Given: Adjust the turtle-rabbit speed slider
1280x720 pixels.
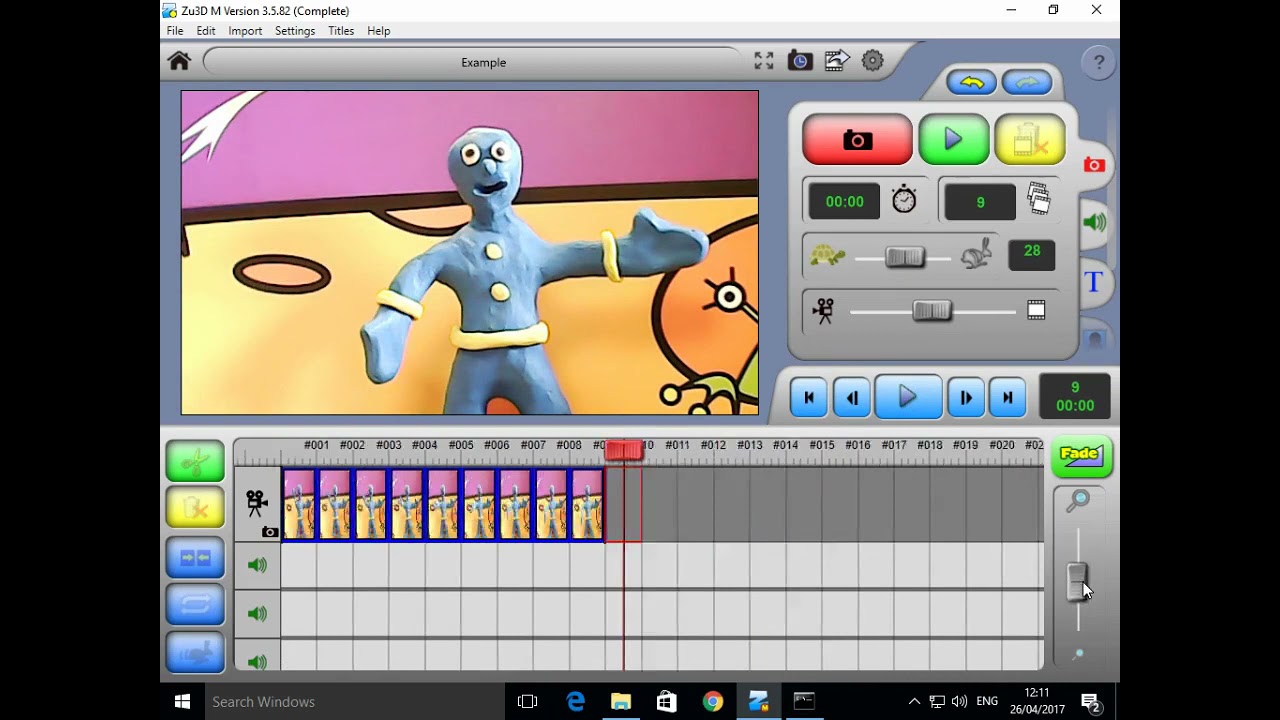Looking at the screenshot, I should pos(904,257).
